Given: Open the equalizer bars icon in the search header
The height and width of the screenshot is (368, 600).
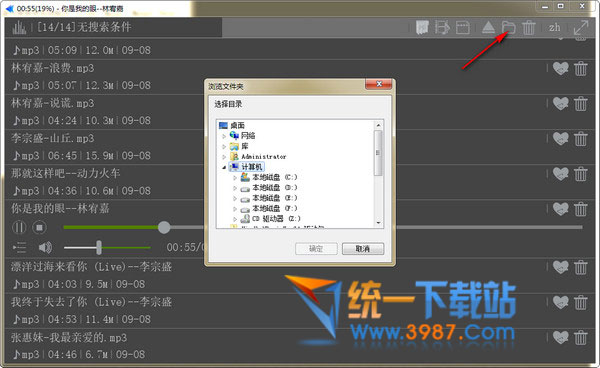Looking at the screenshot, I should tap(19, 28).
